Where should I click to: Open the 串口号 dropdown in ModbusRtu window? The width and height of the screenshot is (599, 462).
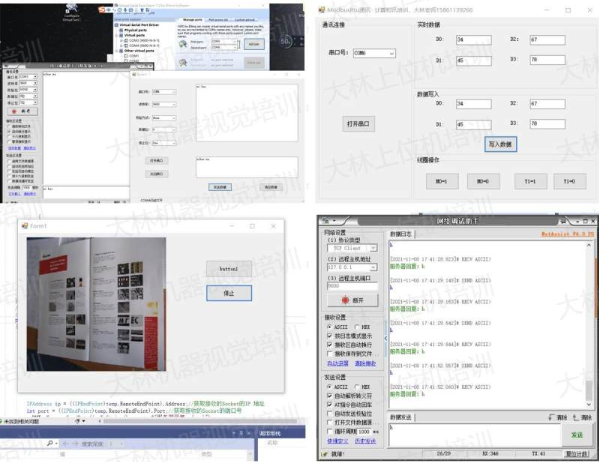(391, 53)
